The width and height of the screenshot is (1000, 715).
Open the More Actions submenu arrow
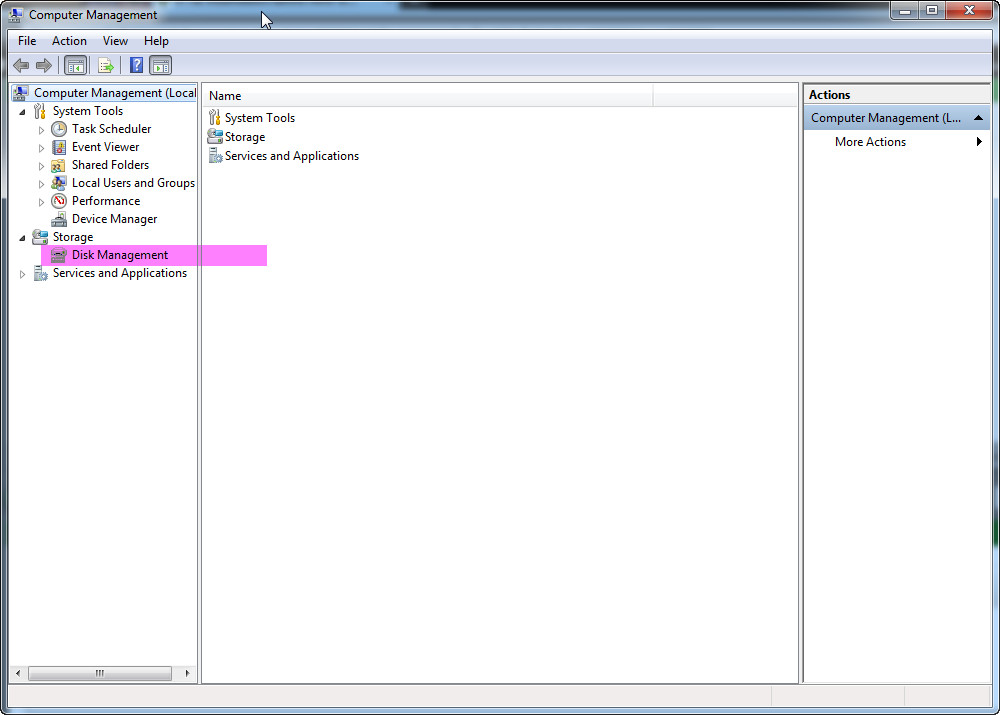(x=979, y=142)
